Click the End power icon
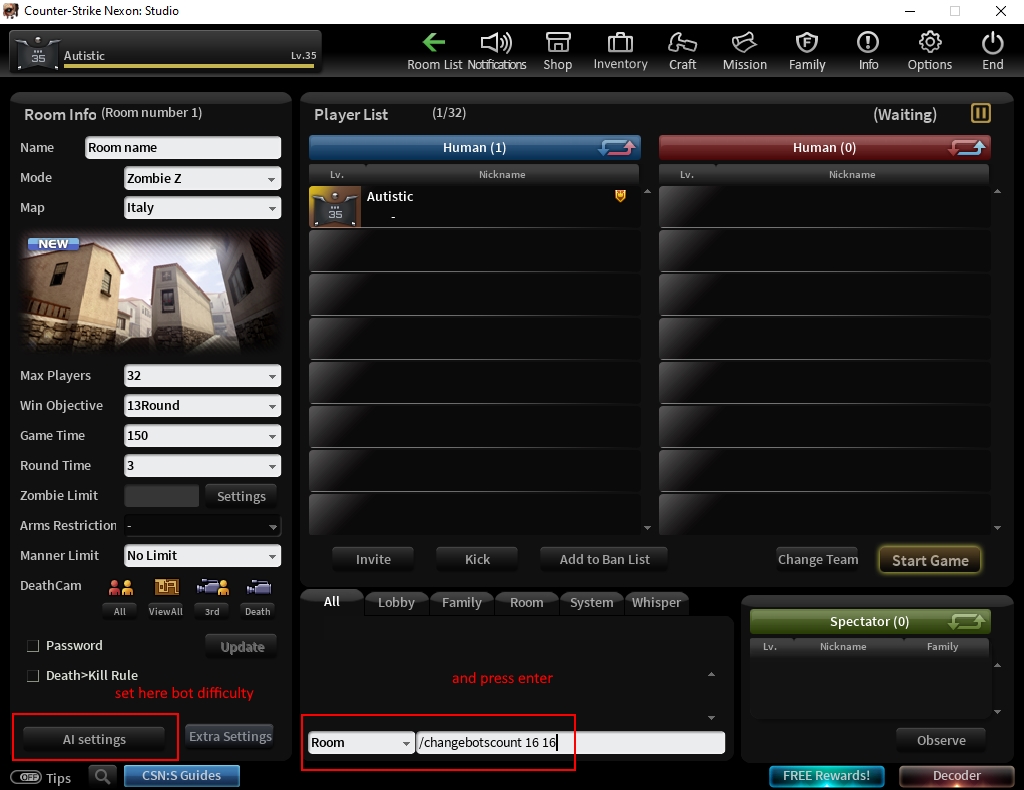 pyautogui.click(x=993, y=43)
